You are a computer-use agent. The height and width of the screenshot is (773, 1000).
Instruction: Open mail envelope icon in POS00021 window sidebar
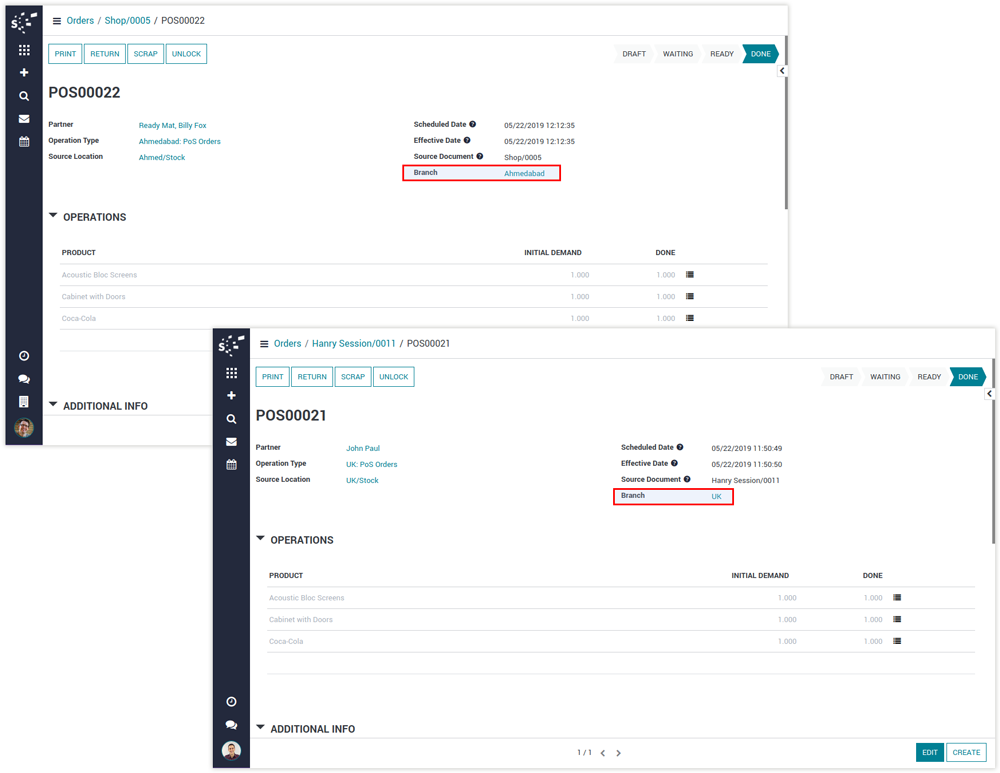click(231, 442)
